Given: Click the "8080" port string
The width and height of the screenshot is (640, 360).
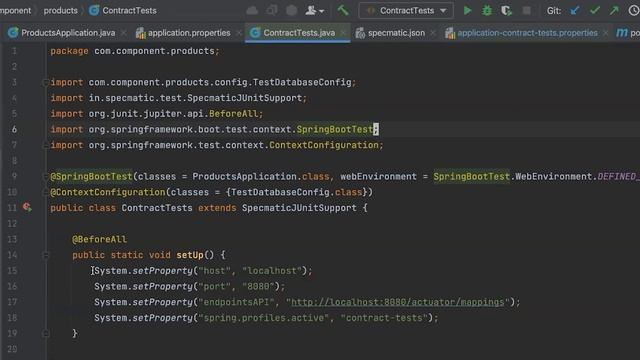Looking at the screenshot, I should tap(258, 287).
